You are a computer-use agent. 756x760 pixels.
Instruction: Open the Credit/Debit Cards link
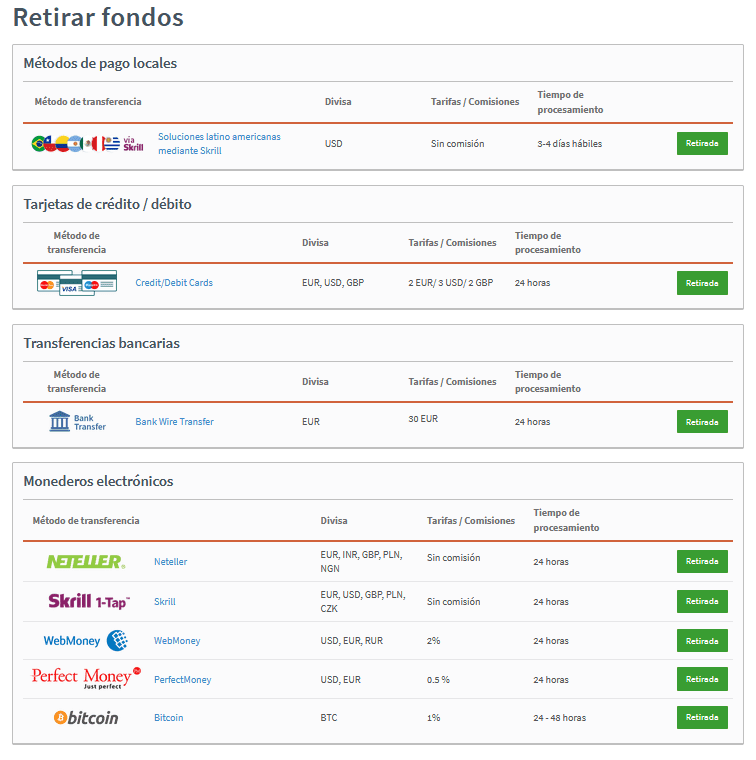pos(174,283)
